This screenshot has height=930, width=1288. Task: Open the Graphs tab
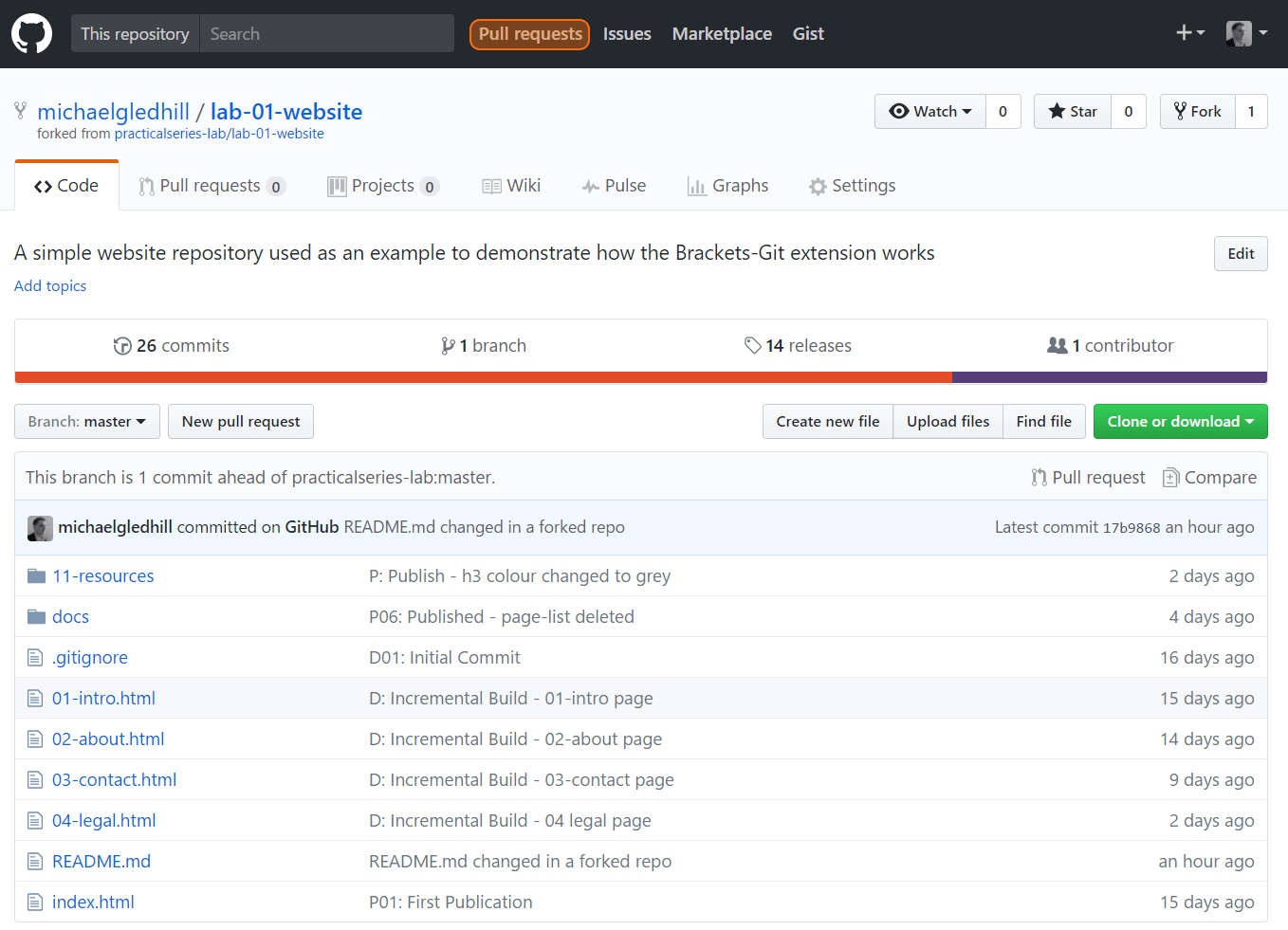click(x=727, y=186)
